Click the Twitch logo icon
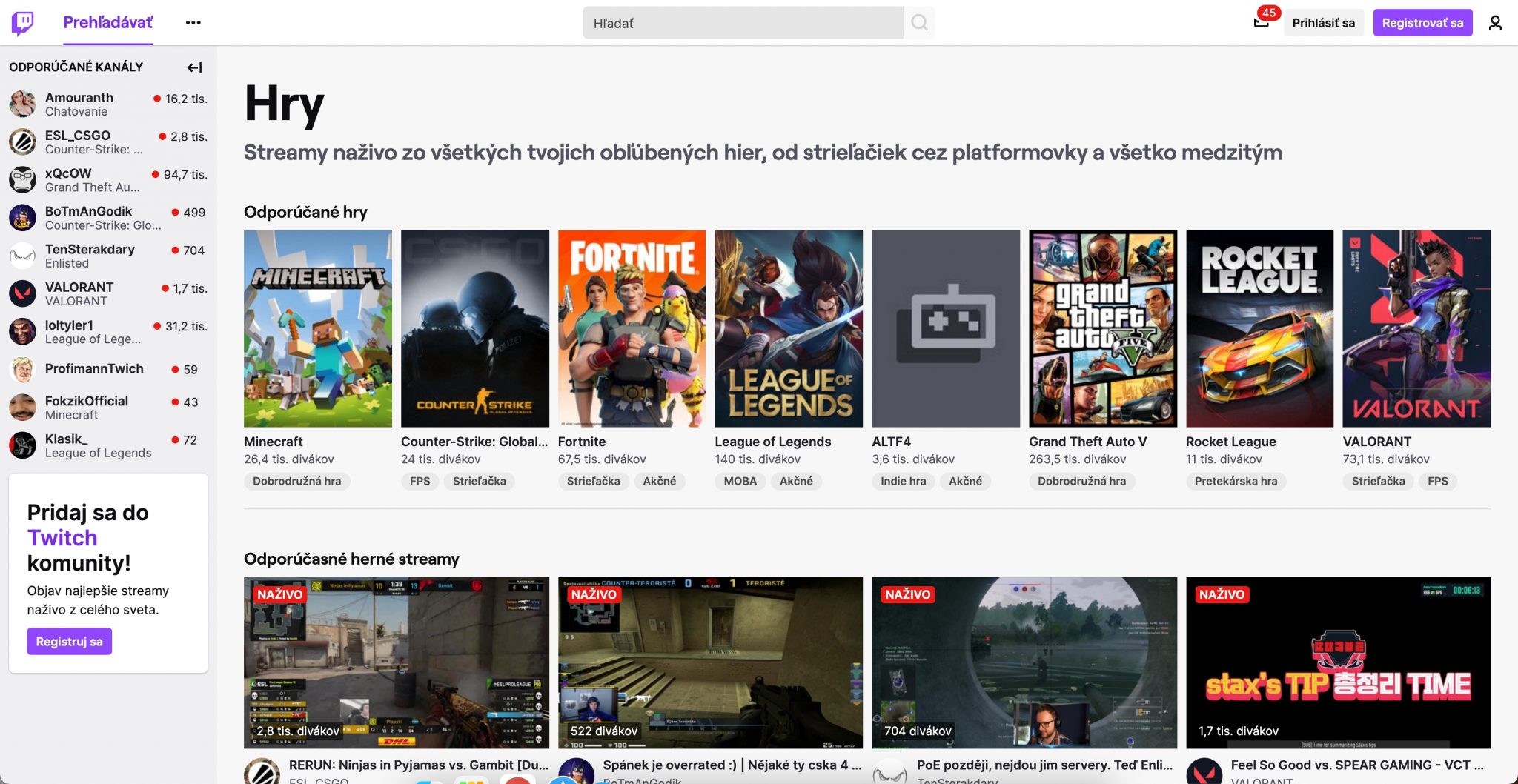This screenshot has height=784, width=1518. pyautogui.click(x=22, y=23)
